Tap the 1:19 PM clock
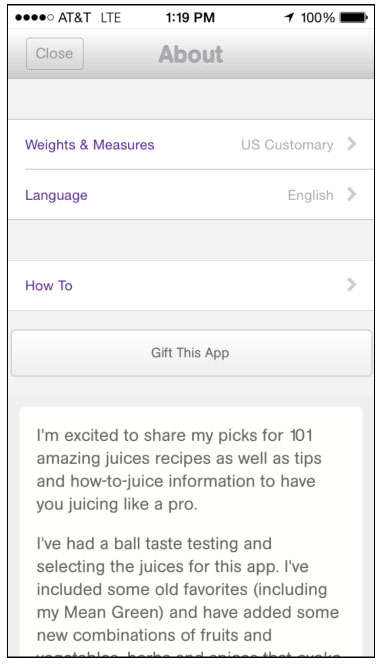Screen dimensions: 381x664 pyautogui.click(x=190, y=17)
